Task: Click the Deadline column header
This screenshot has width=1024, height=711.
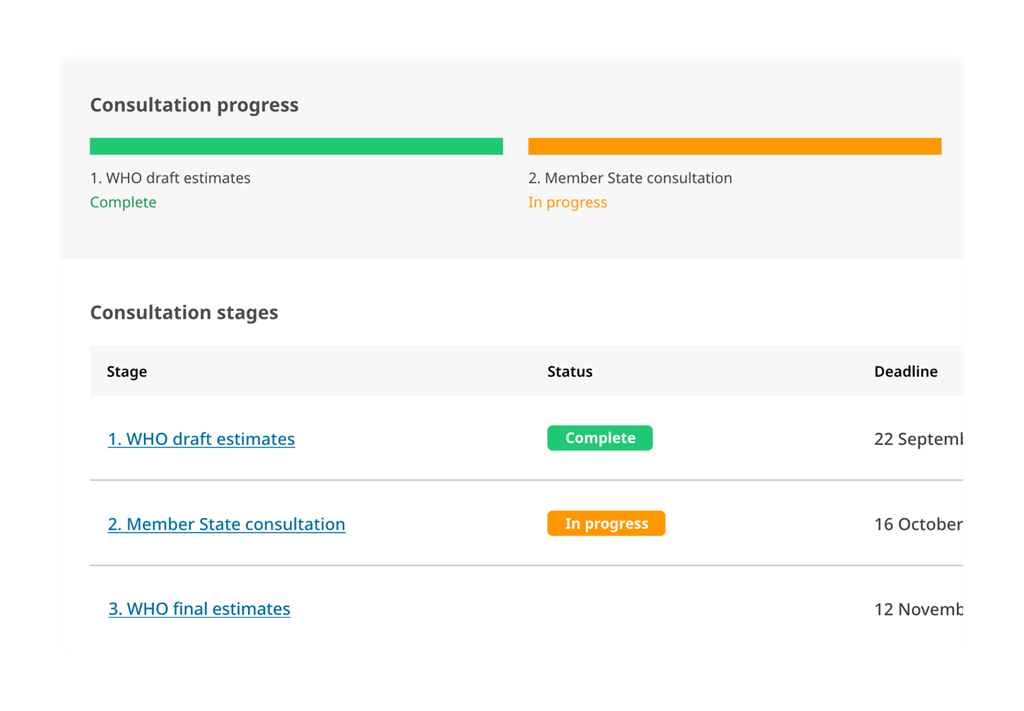Action: (x=906, y=371)
